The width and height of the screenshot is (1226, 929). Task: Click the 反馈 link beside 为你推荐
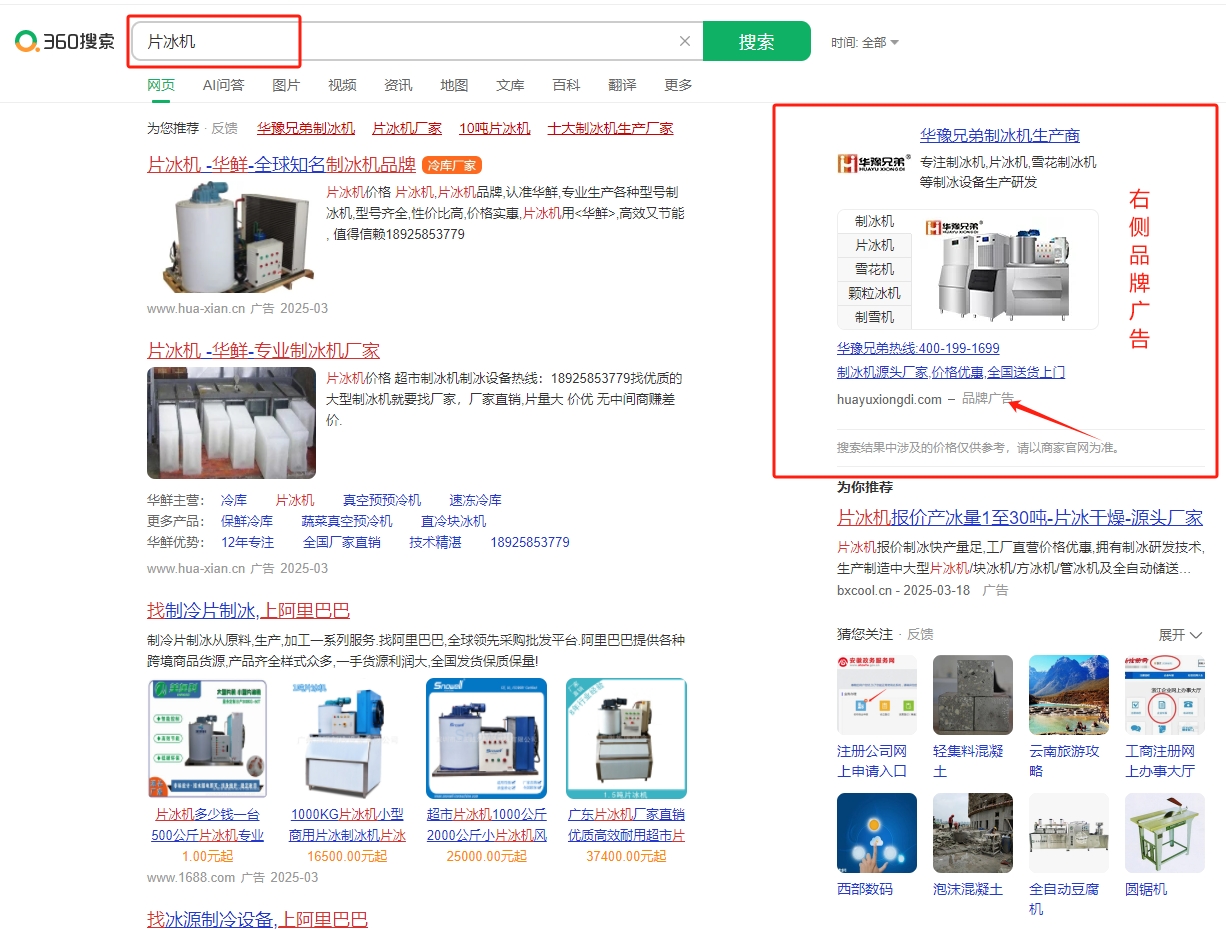coord(224,128)
